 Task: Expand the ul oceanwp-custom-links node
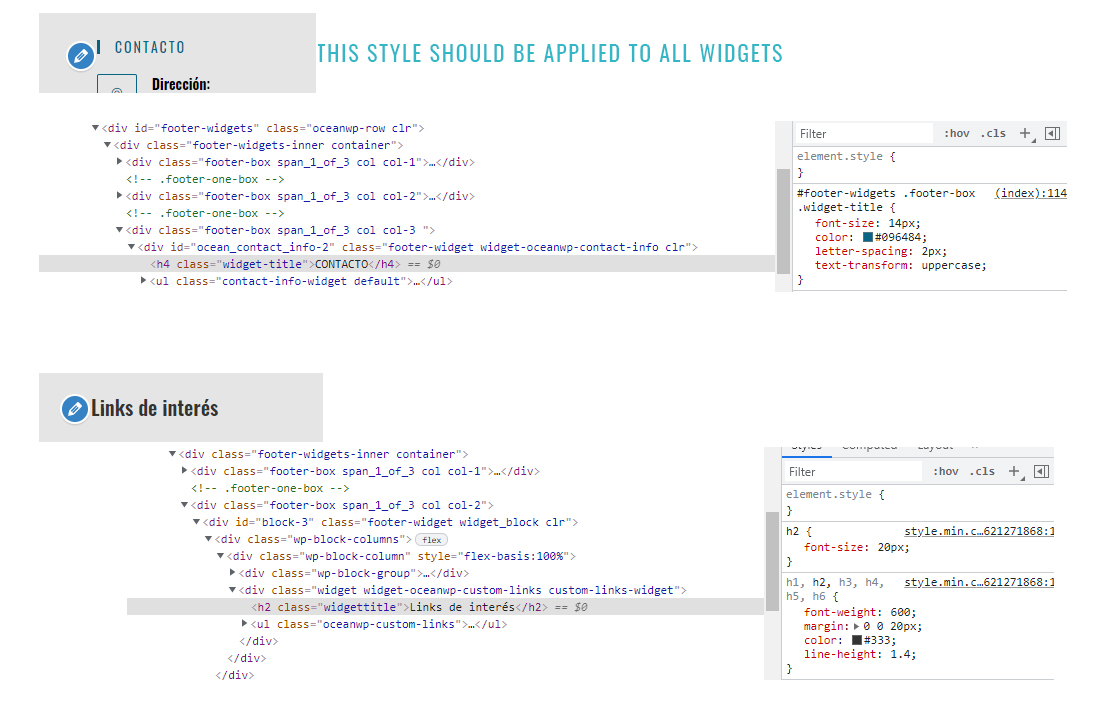pos(245,624)
